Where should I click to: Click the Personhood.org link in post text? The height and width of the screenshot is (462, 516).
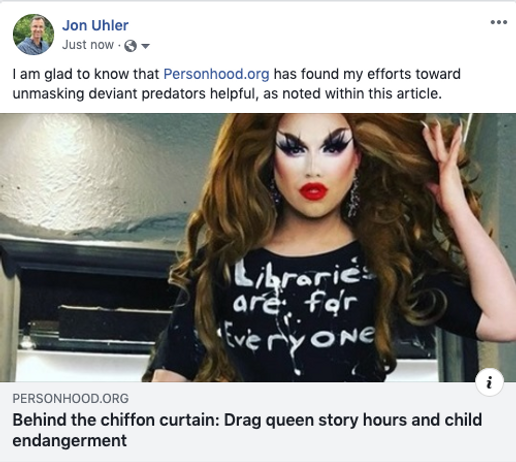[x=216, y=74]
